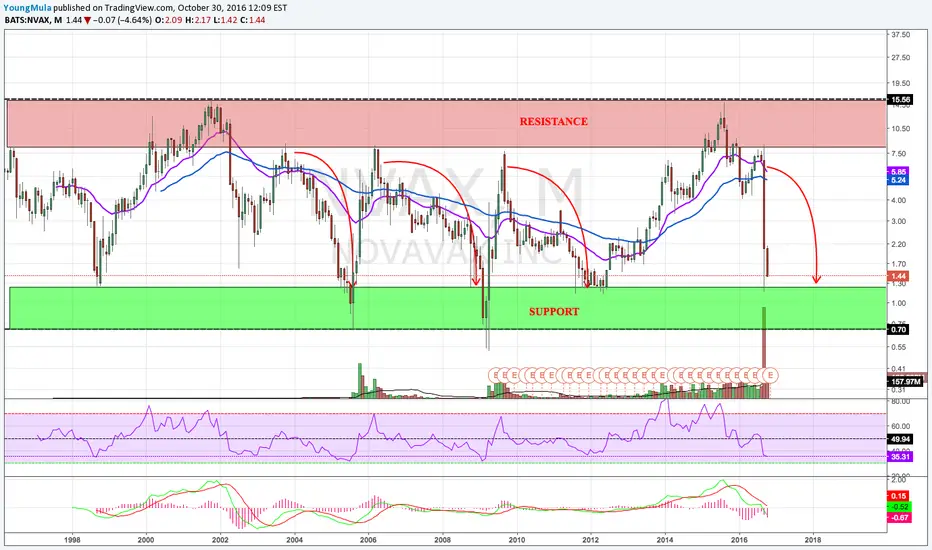Screen dimensions: 932x550
Task: Click the rightmost earnings E marker
Action: click(771, 375)
